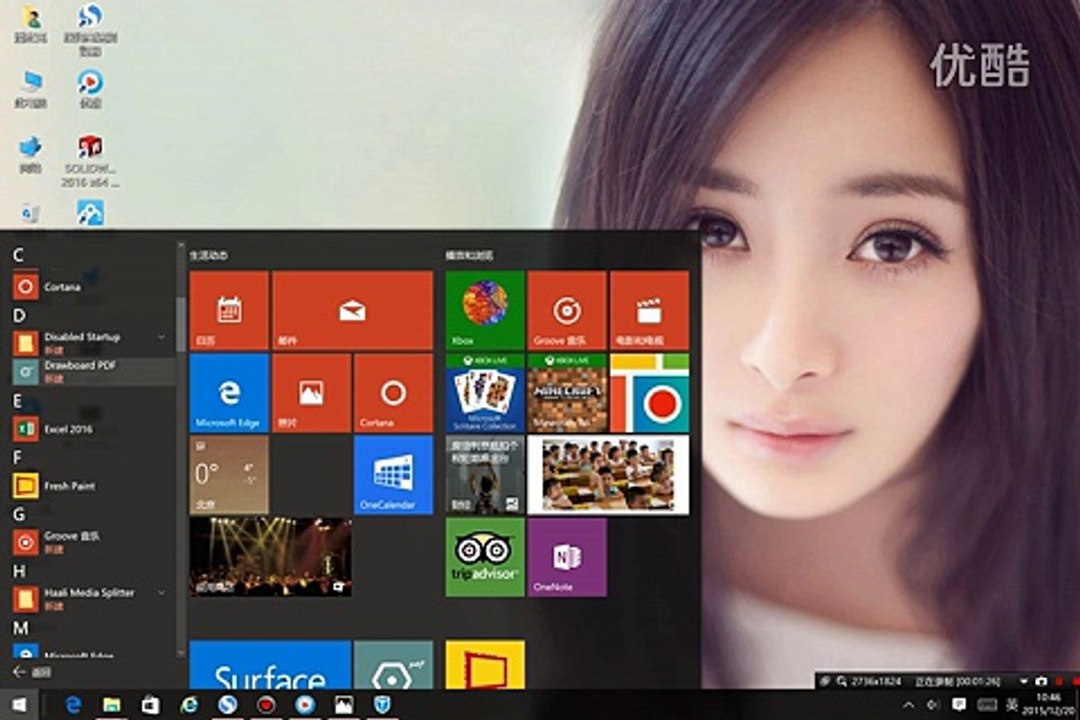Show hidden system tray icons chevron

908,705
